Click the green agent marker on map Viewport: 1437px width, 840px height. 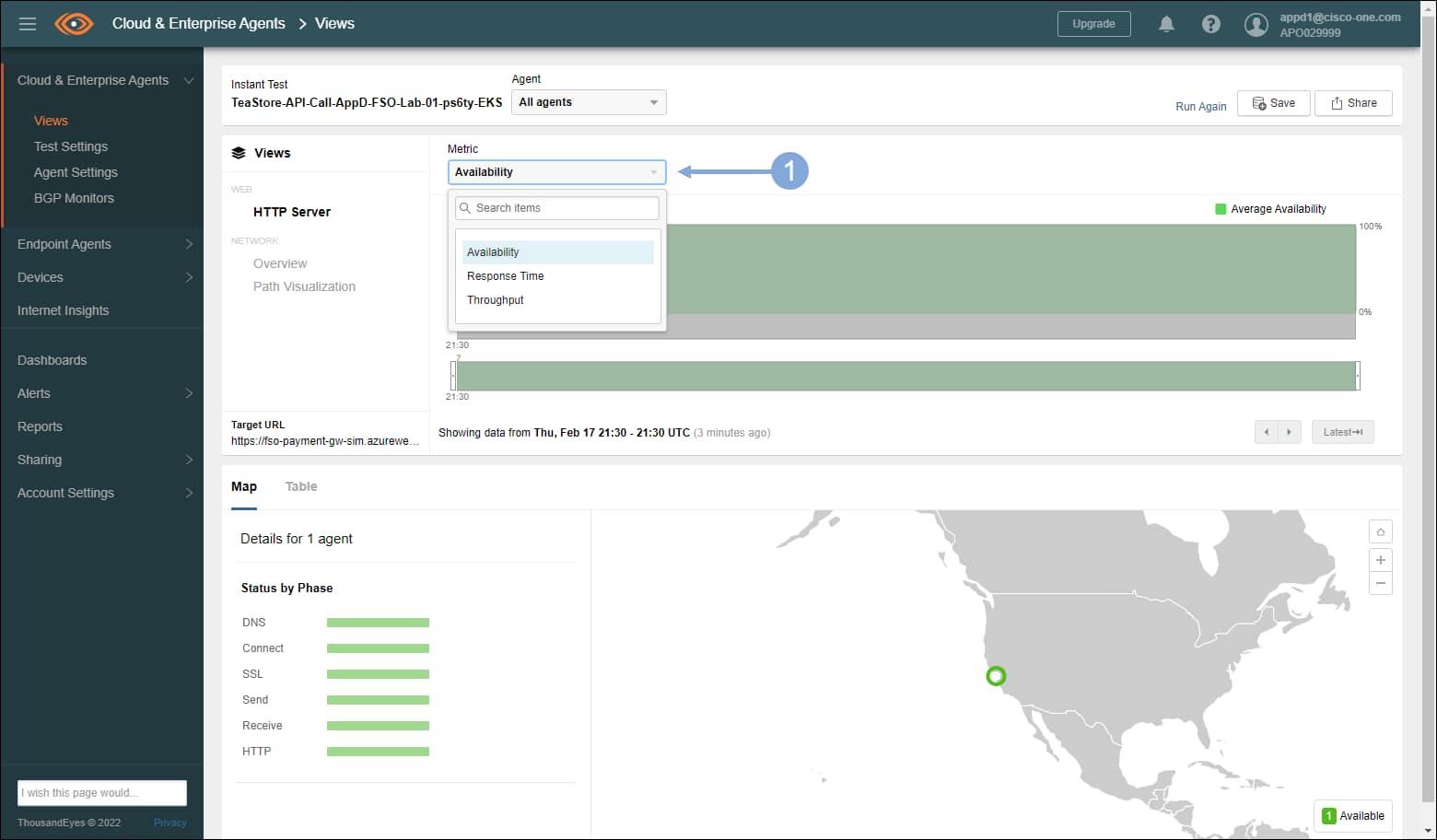[995, 676]
